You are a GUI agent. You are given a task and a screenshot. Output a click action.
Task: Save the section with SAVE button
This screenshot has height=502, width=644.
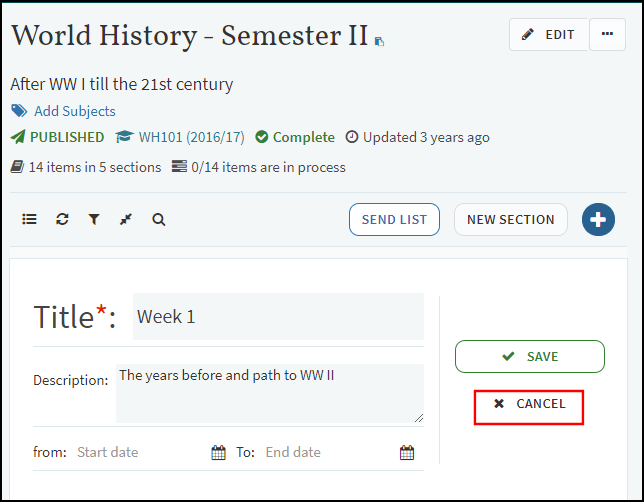[530, 357]
